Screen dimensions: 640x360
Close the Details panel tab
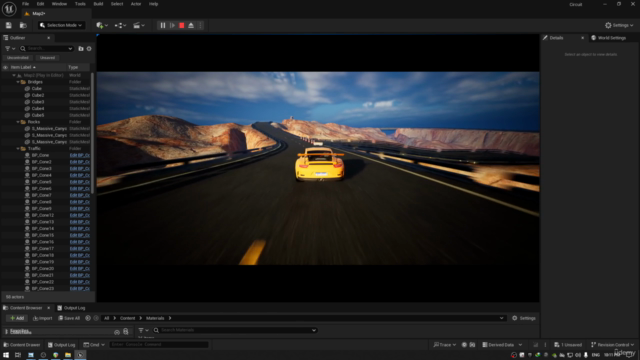tap(582, 38)
